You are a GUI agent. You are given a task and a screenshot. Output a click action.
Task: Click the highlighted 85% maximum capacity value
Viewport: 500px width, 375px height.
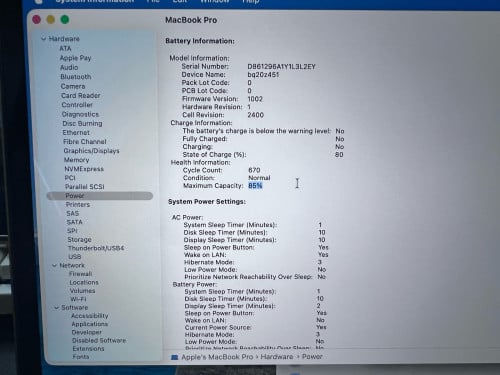pos(255,186)
